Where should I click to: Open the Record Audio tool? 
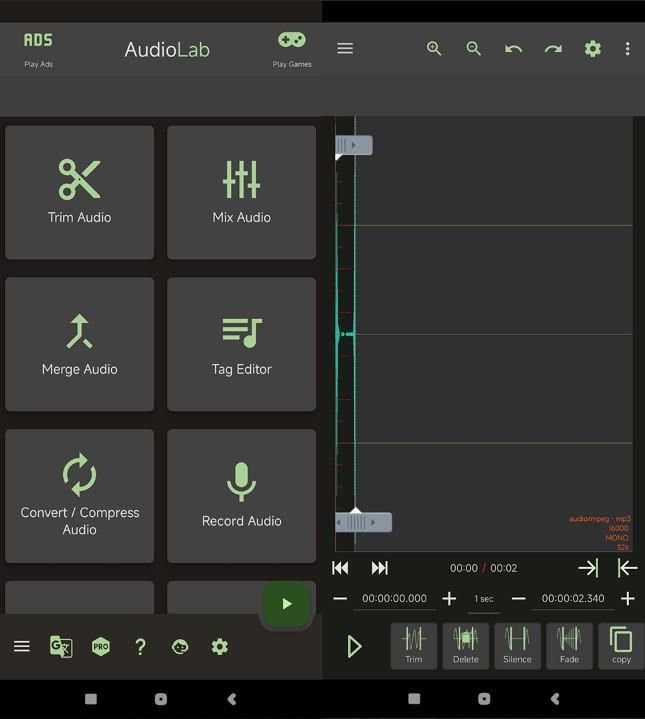click(242, 496)
